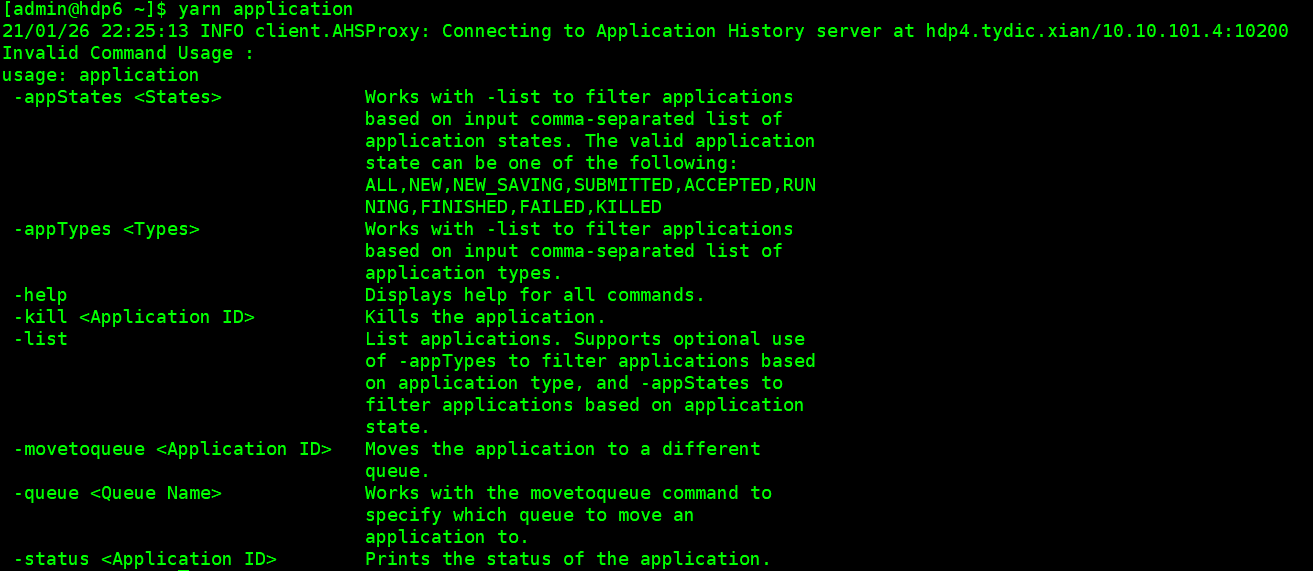Click the line "on application type, and -appStates to"
Screen dimensions: 1313x571
pos(574,383)
